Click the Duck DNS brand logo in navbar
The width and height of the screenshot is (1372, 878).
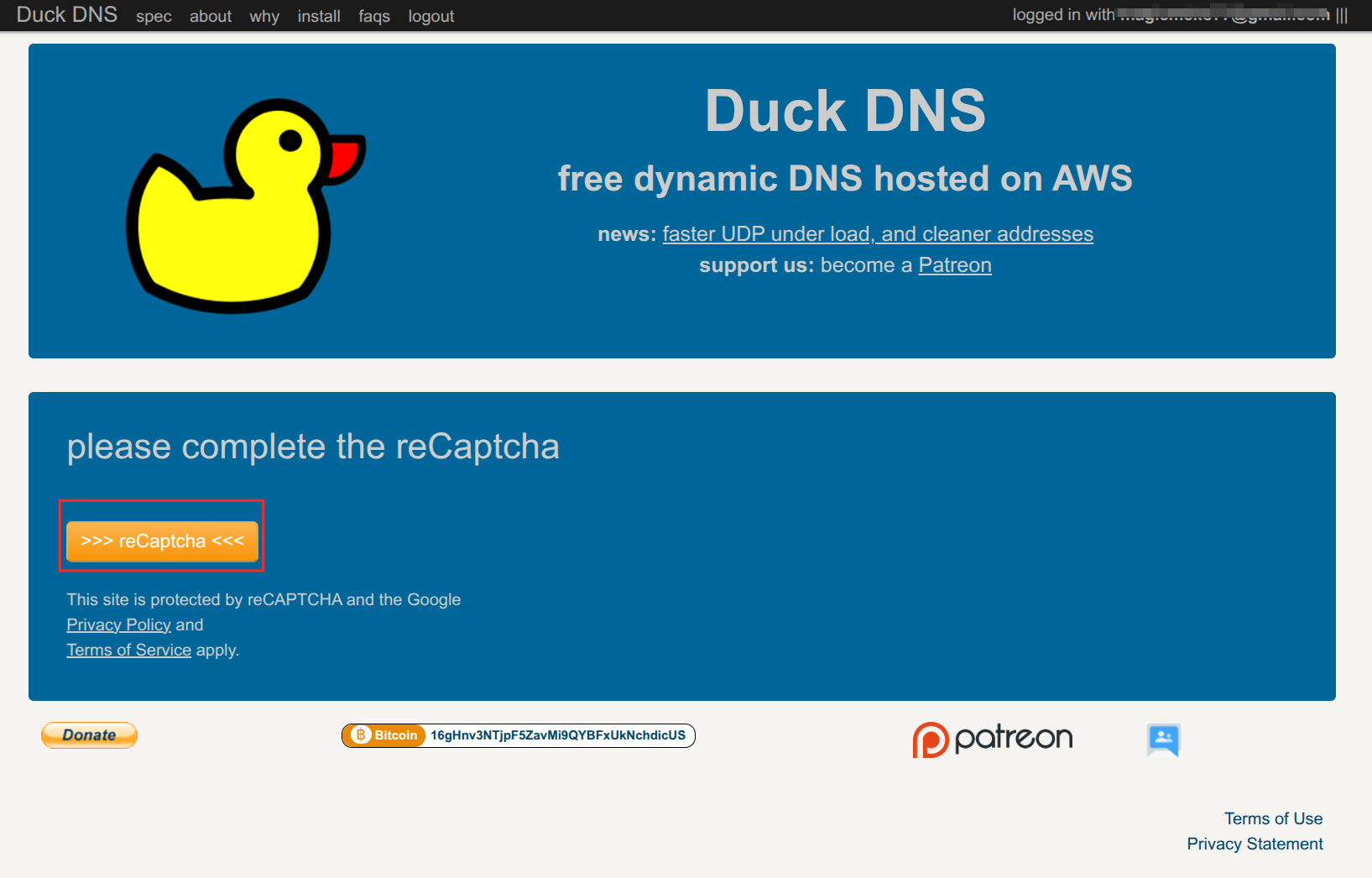(x=67, y=14)
